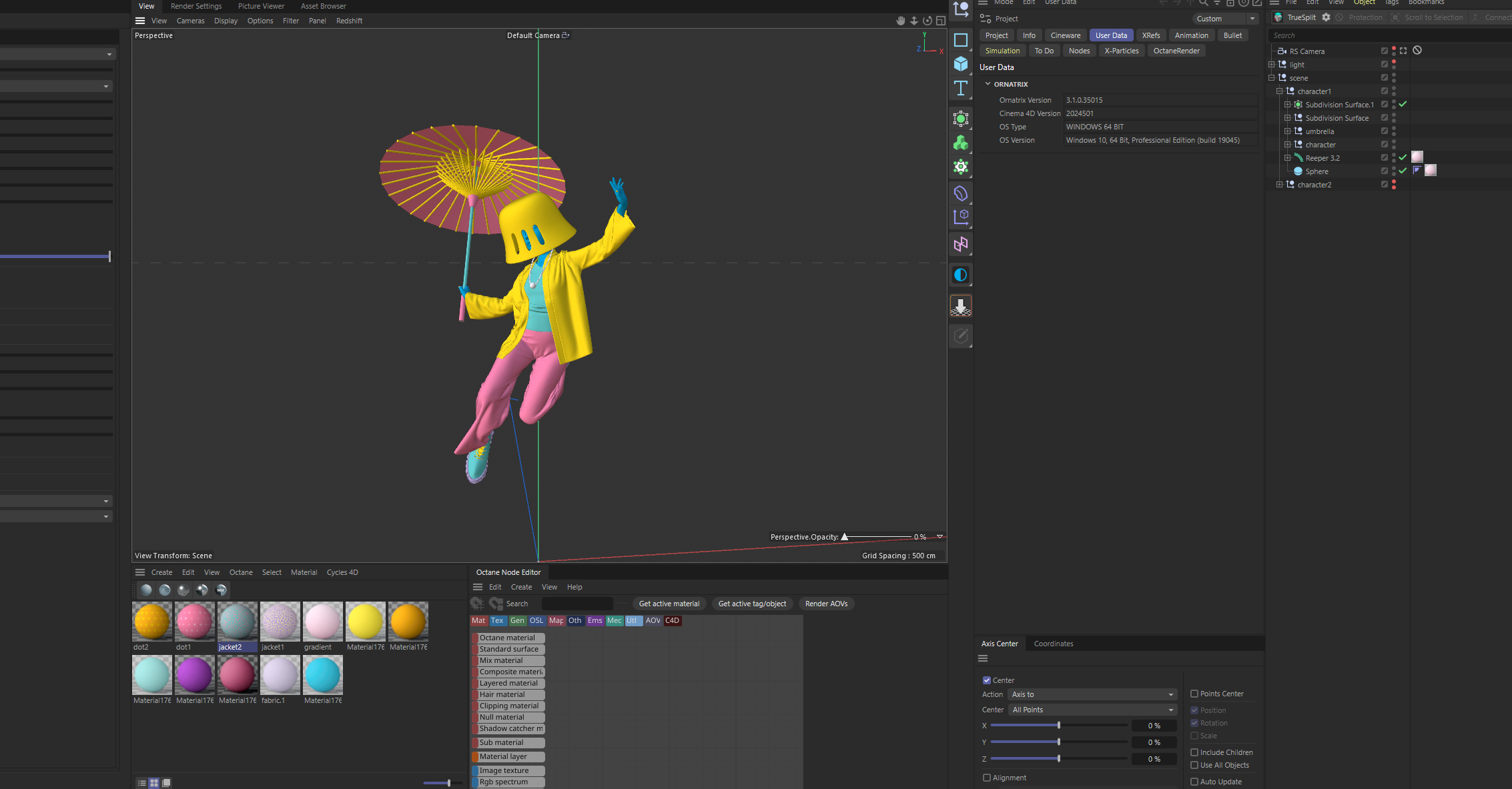Check the Include Children option
1512x789 pixels.
(1194, 752)
